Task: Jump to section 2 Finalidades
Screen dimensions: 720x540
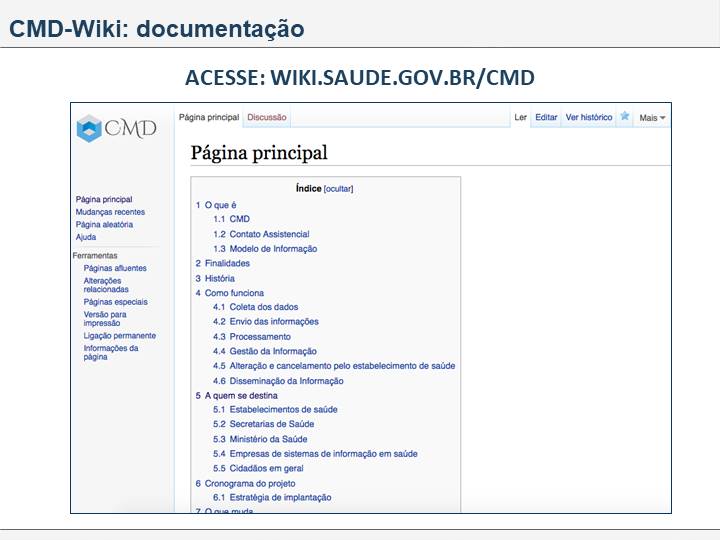Action: [x=223, y=263]
